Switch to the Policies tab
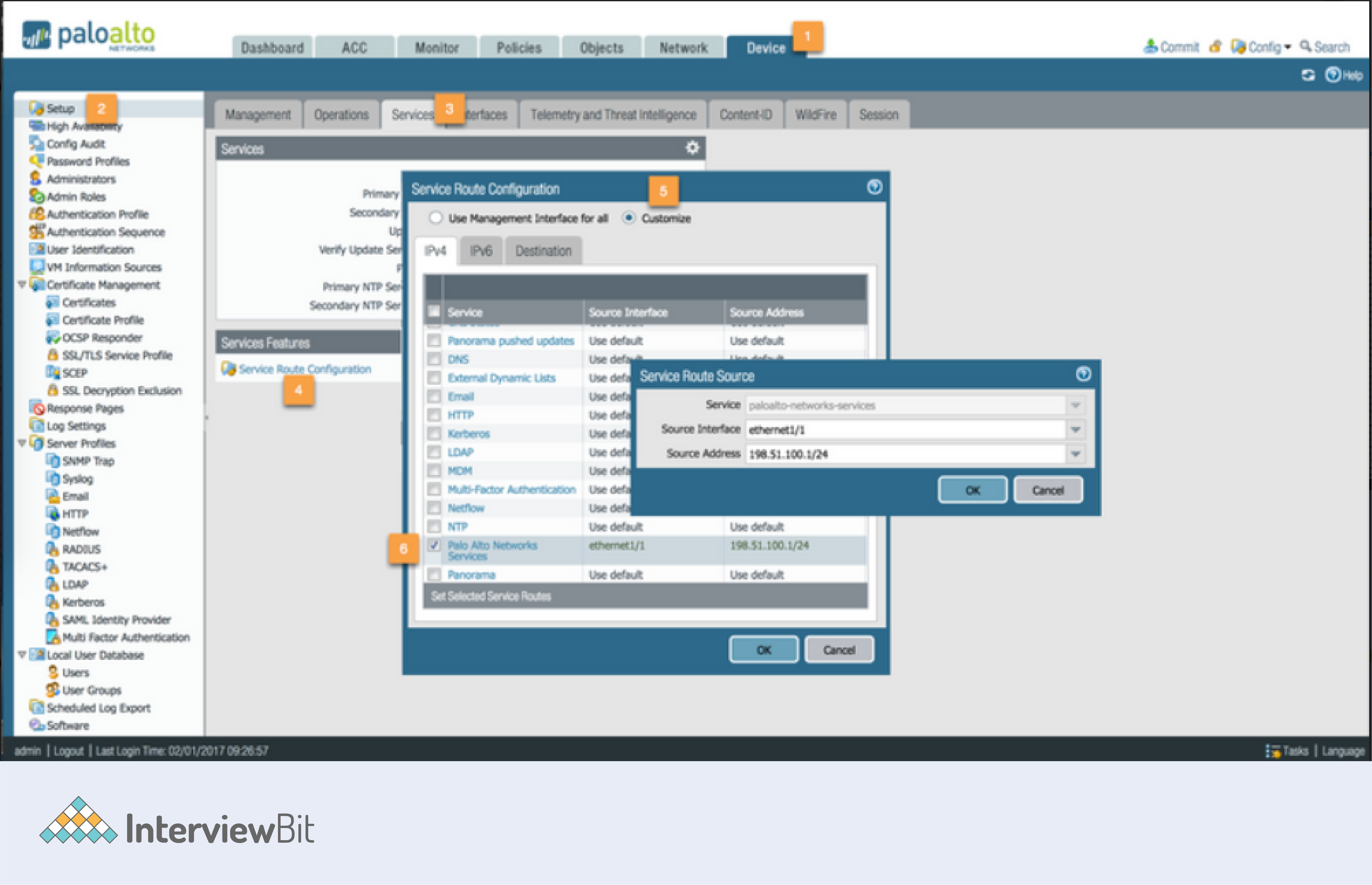 tap(519, 48)
